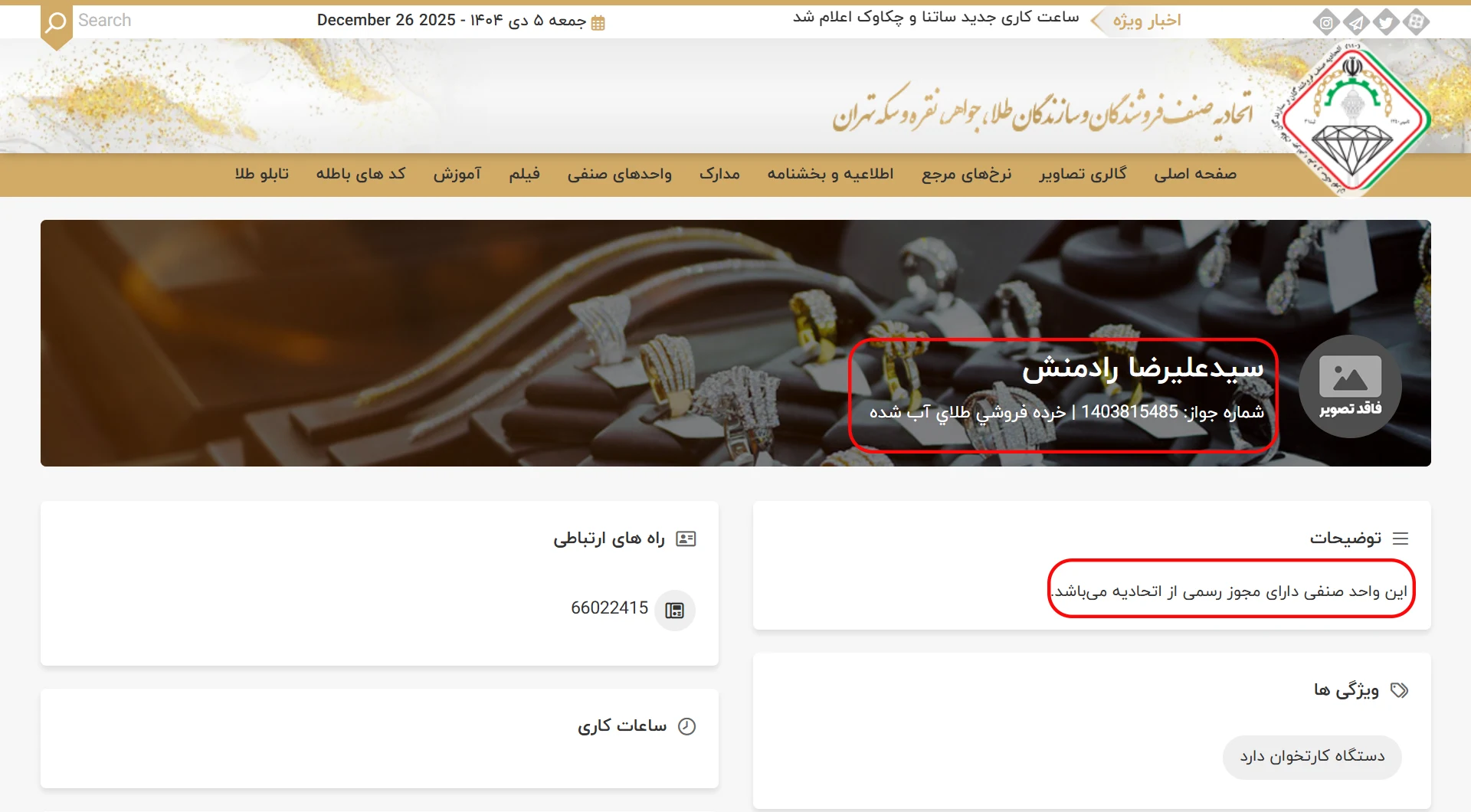1471x812 pixels.
Task: Click the 'فاقد تصویر' profile image placeholder
Action: coord(1350,386)
